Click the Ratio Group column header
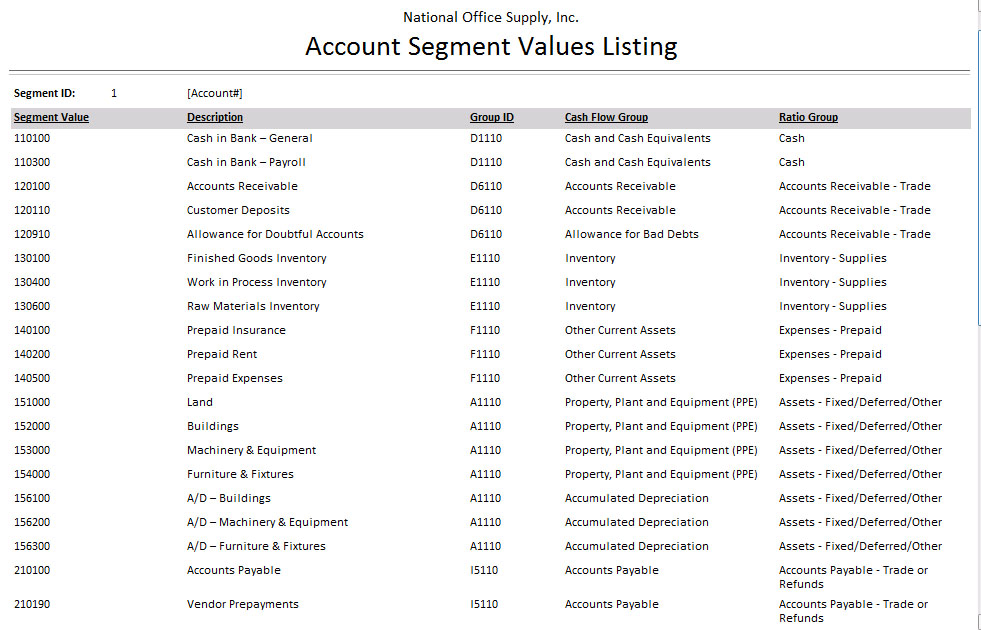 click(x=808, y=118)
